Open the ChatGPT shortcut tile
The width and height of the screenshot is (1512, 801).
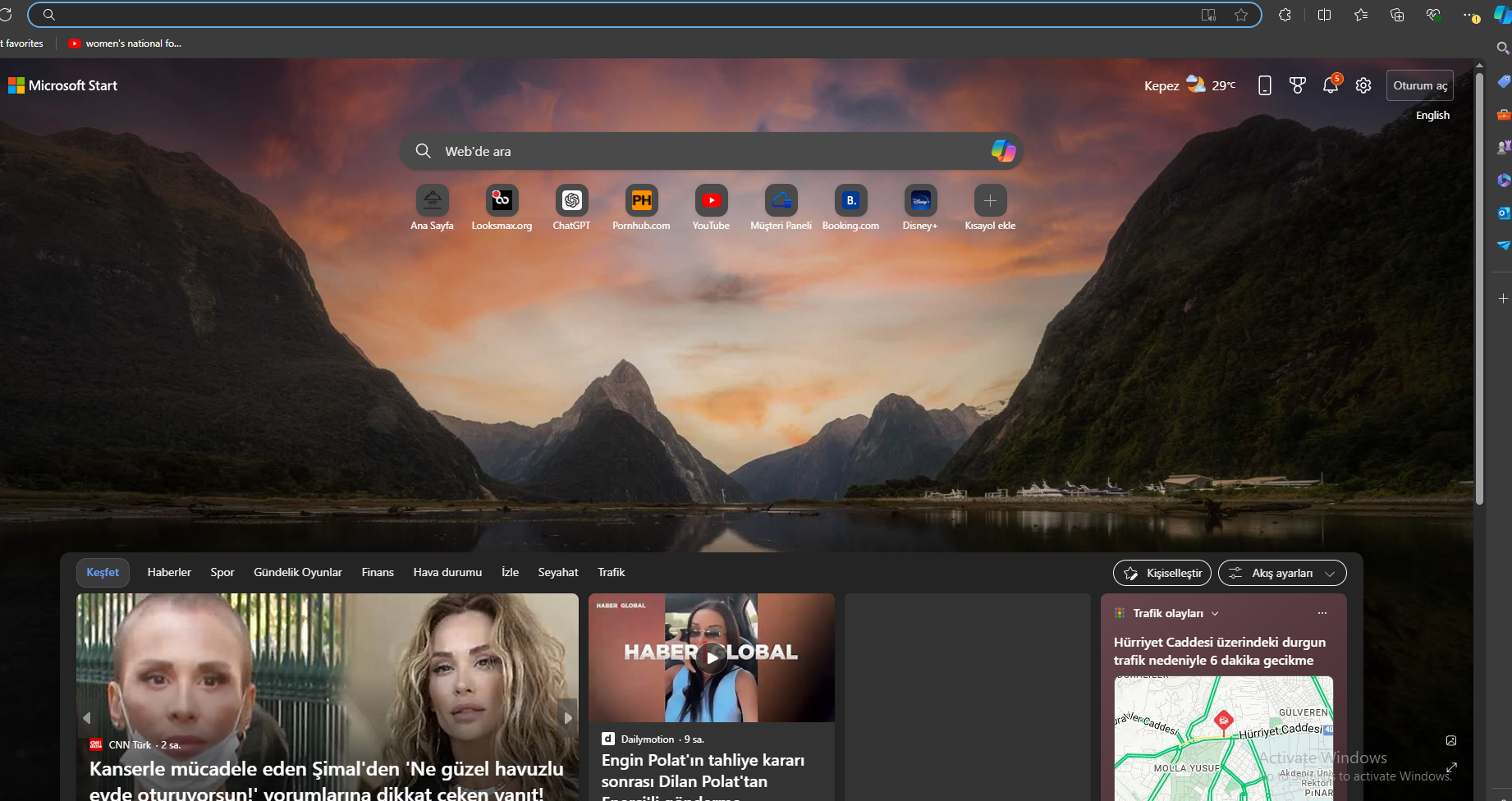coord(571,201)
